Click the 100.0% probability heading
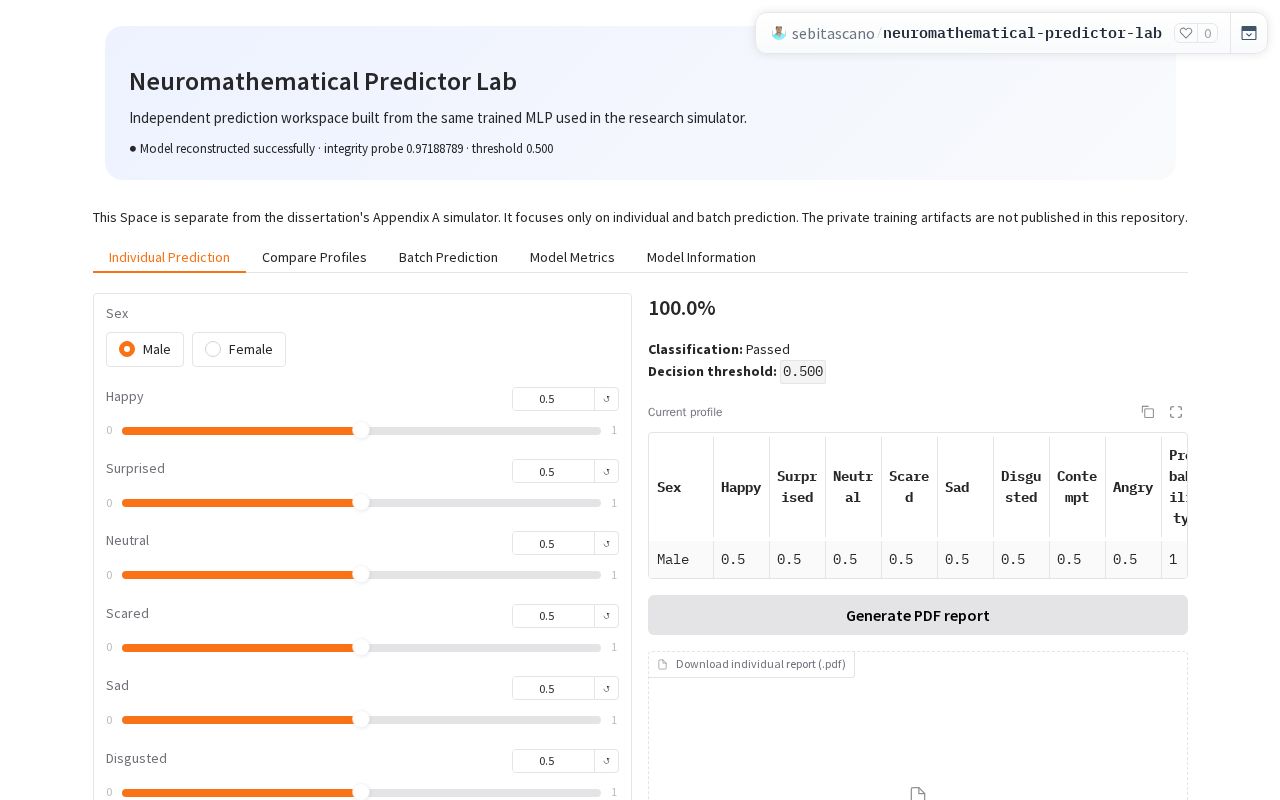 tap(682, 308)
